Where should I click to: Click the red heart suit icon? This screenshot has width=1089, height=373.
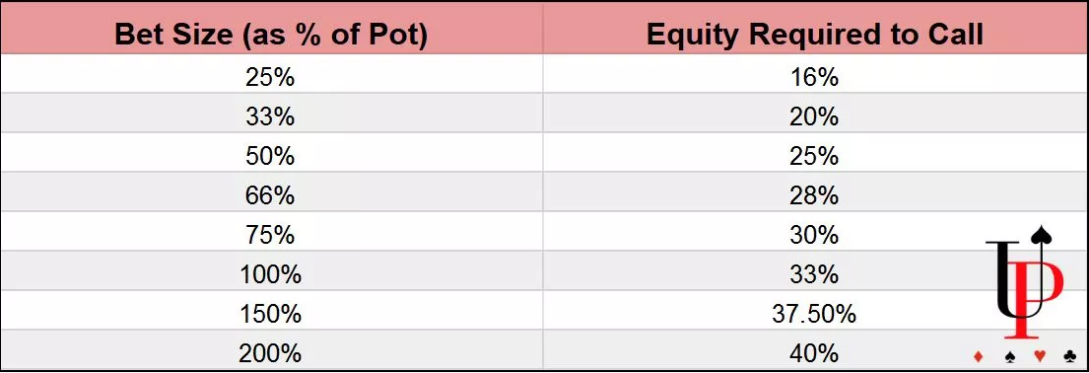point(1040,356)
